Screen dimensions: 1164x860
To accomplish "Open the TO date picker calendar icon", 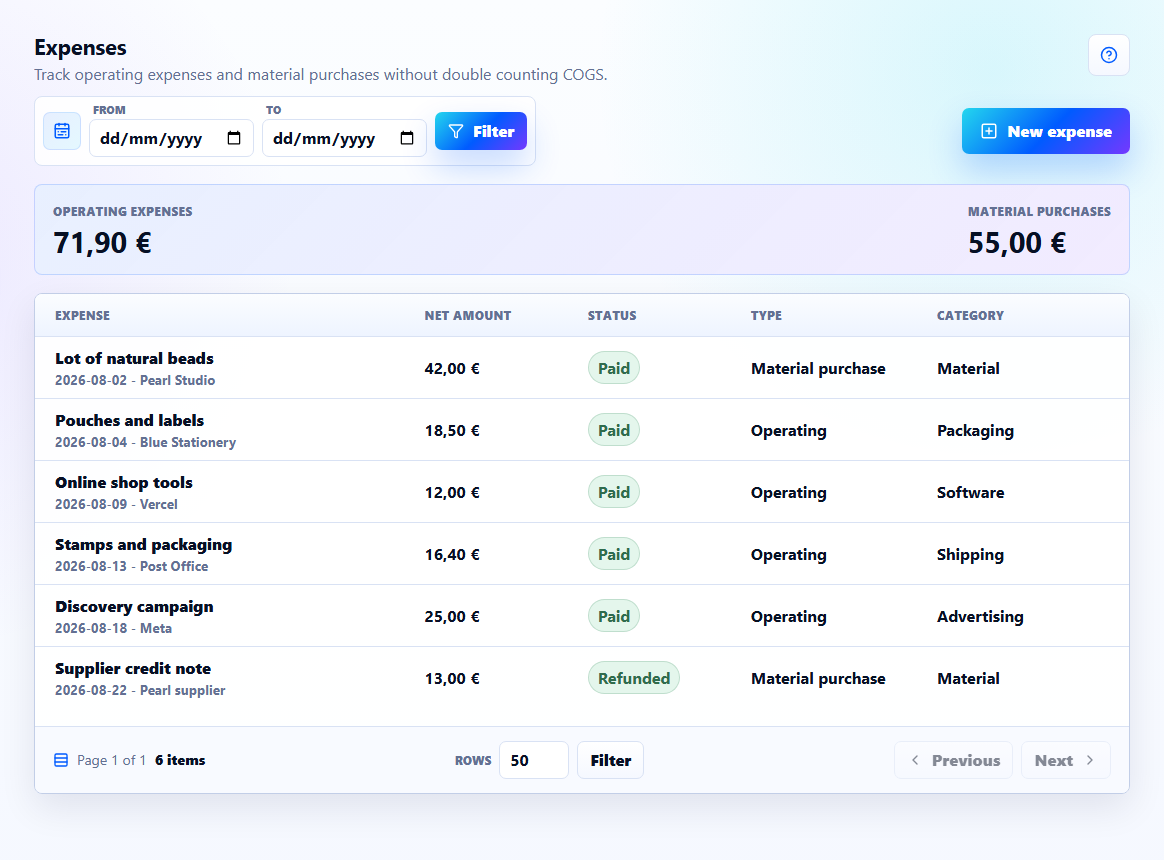I will (407, 138).
